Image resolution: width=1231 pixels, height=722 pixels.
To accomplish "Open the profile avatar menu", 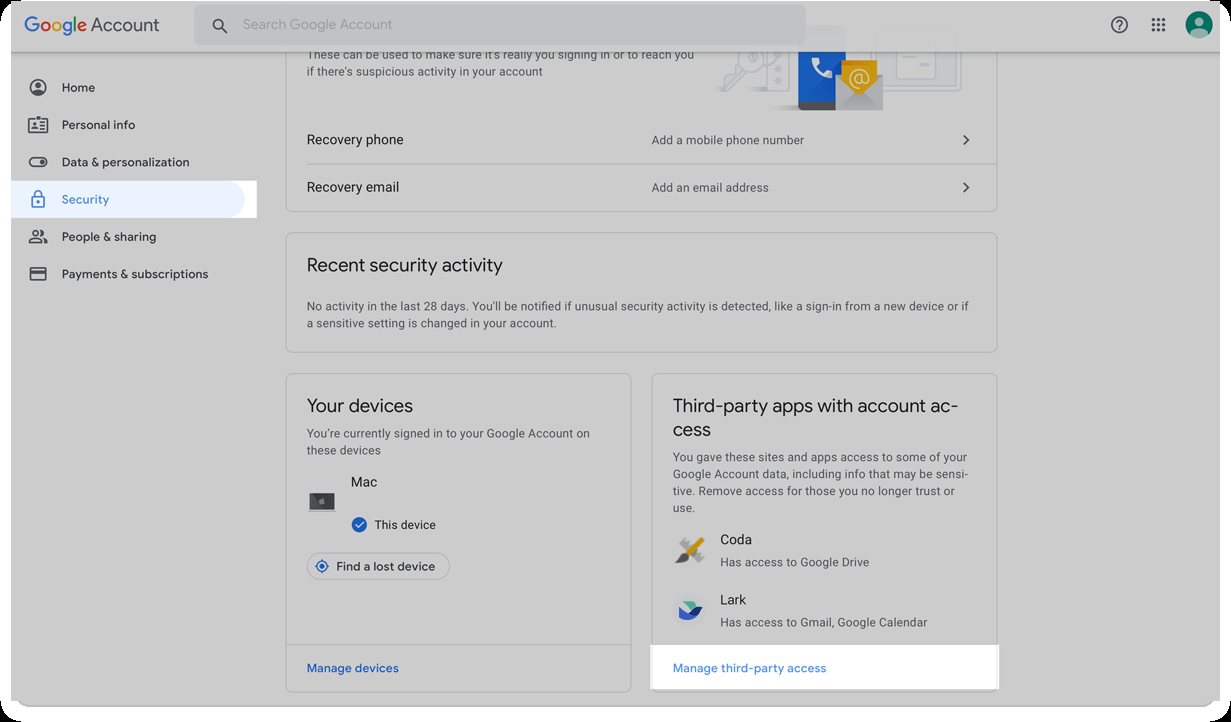I will coord(1198,25).
